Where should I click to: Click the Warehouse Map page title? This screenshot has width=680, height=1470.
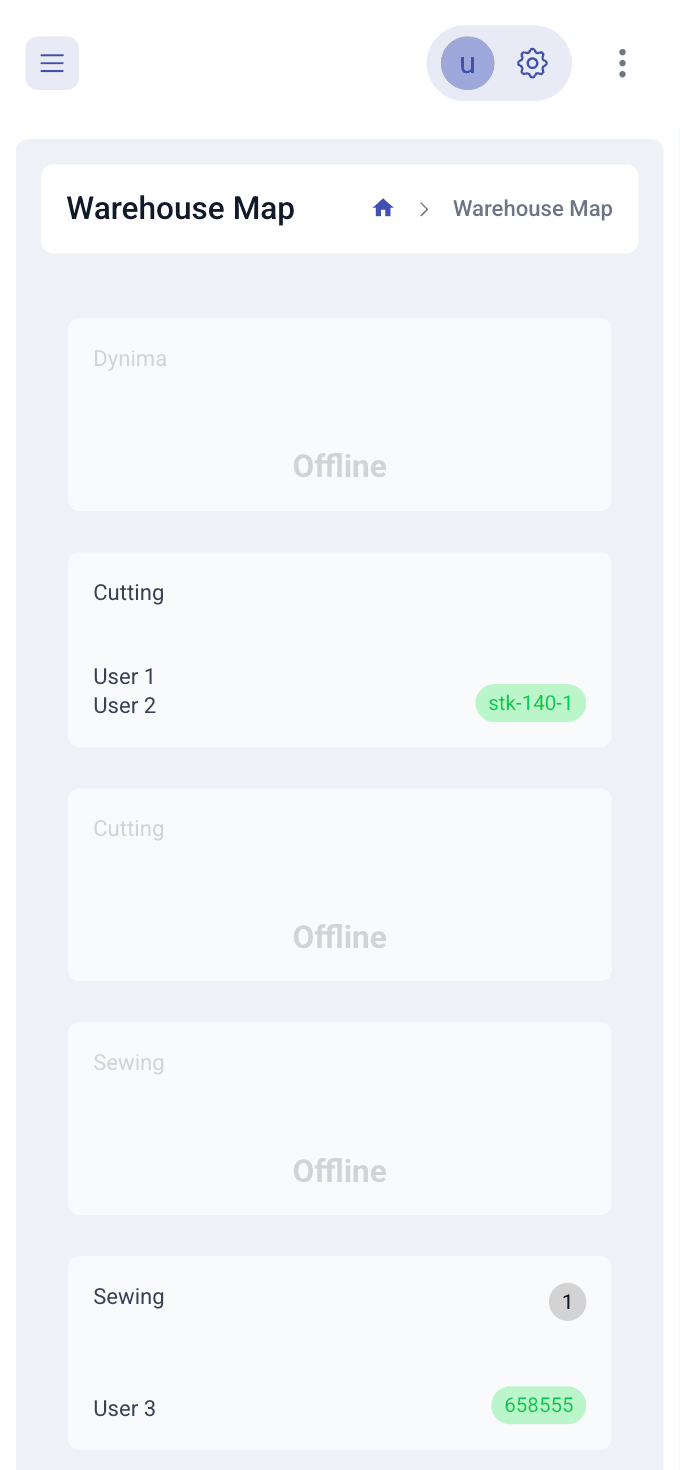(180, 208)
